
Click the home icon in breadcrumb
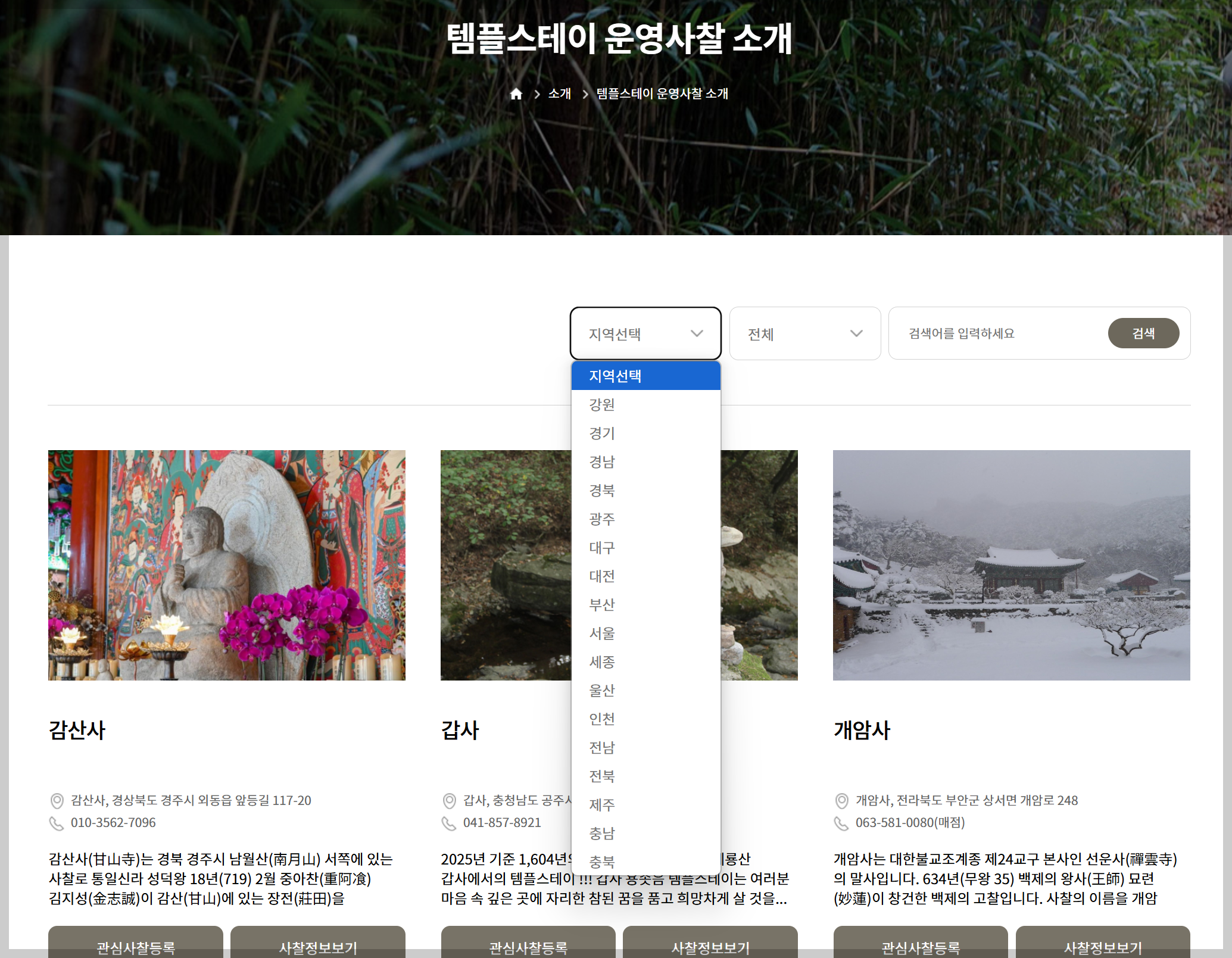pyautogui.click(x=516, y=94)
